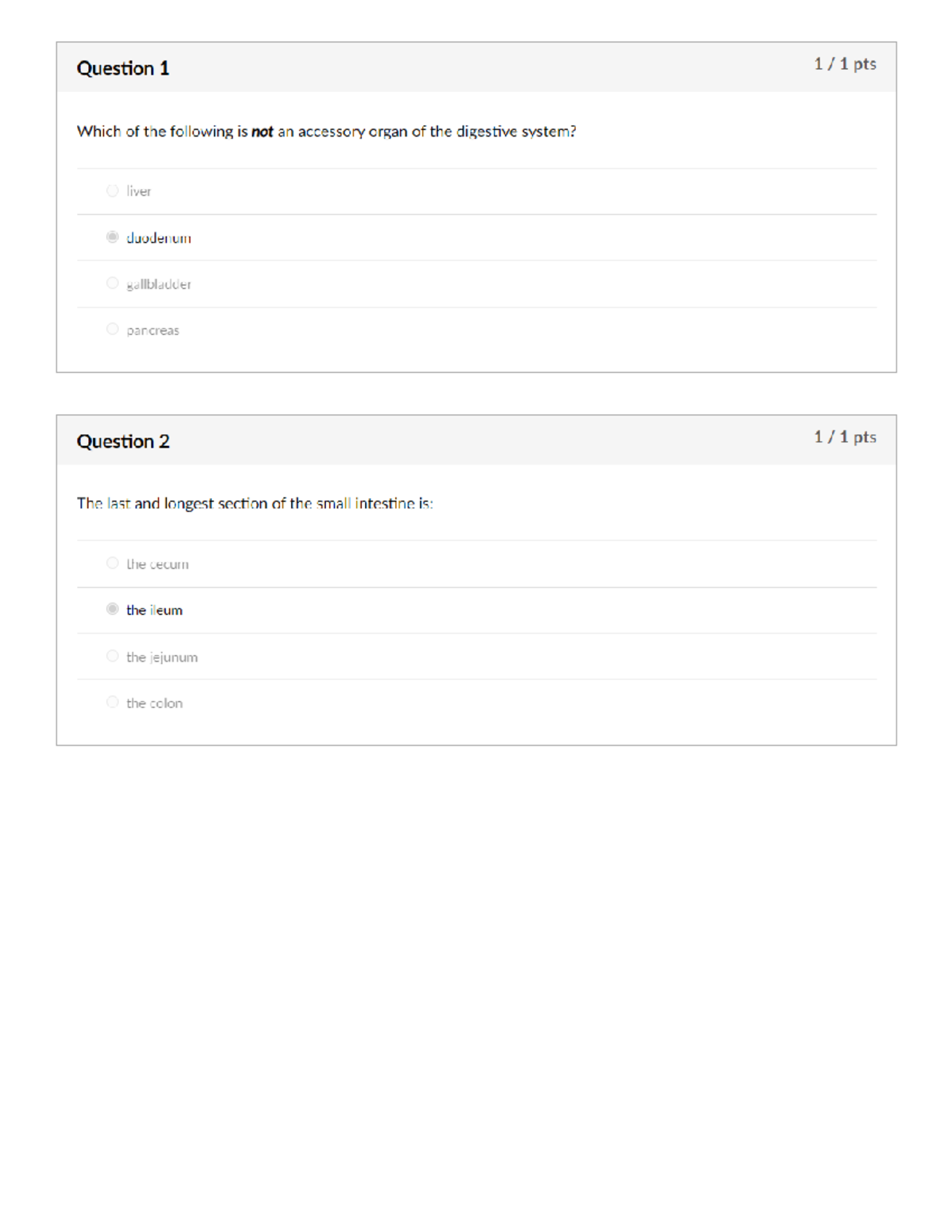Click the small intestine question text
This screenshot has height=1232, width=952.
(255, 504)
